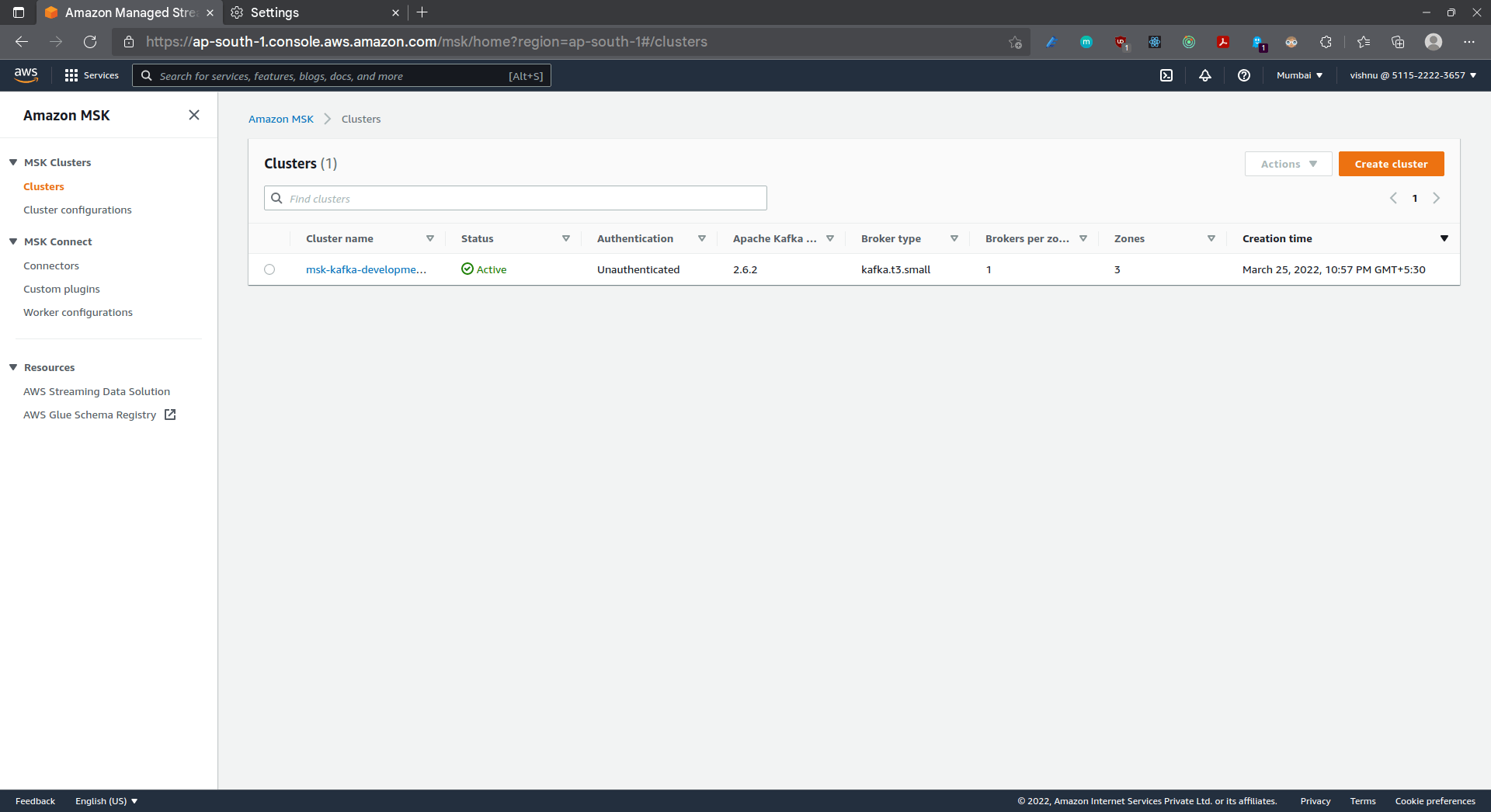The width and height of the screenshot is (1491, 812).
Task: Collapse the MSK Clusters section
Action: point(13,162)
